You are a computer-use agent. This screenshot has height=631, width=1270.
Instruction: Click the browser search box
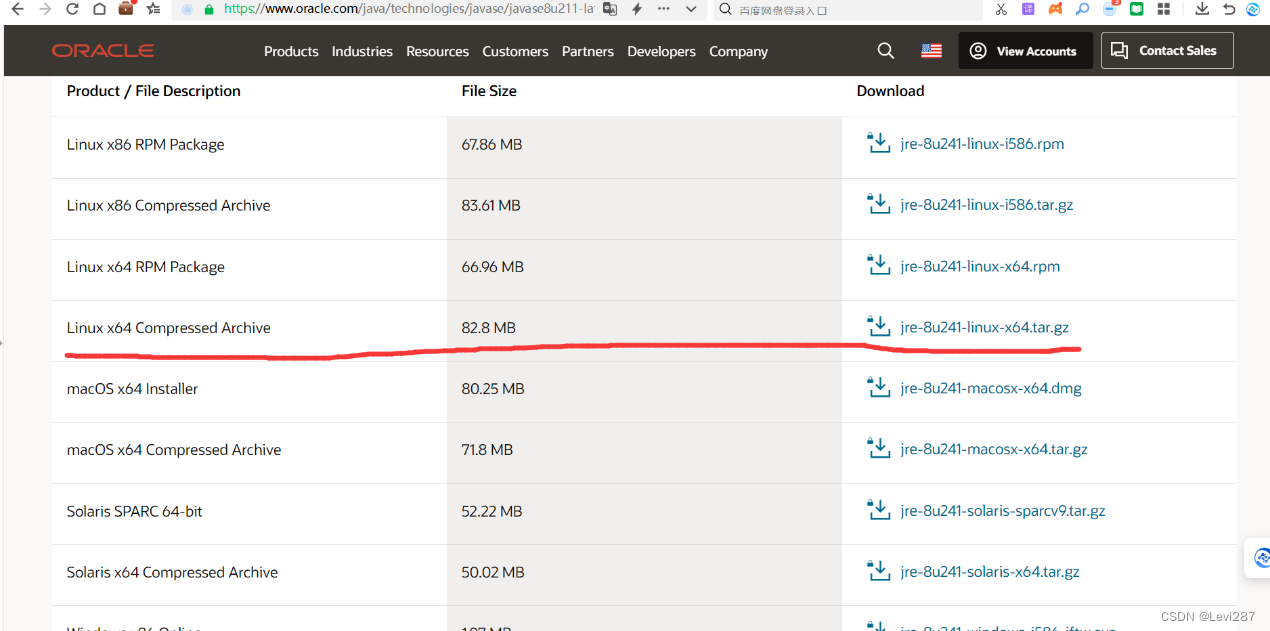tap(848, 9)
